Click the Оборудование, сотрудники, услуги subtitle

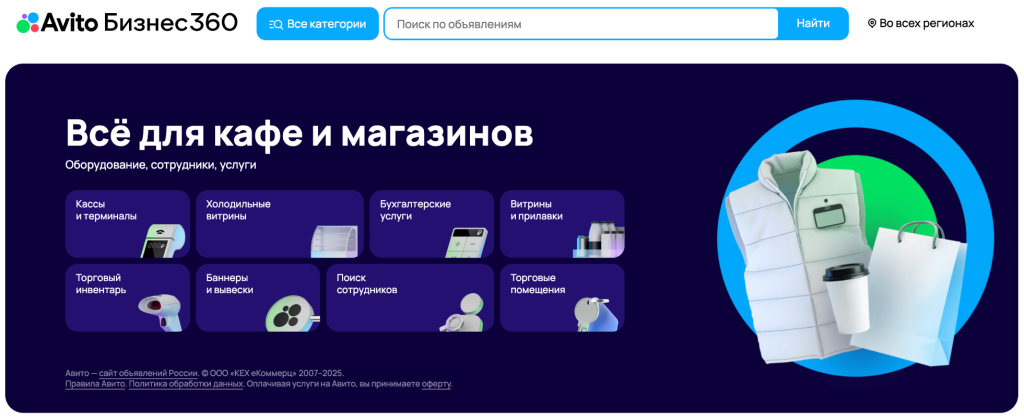[161, 165]
